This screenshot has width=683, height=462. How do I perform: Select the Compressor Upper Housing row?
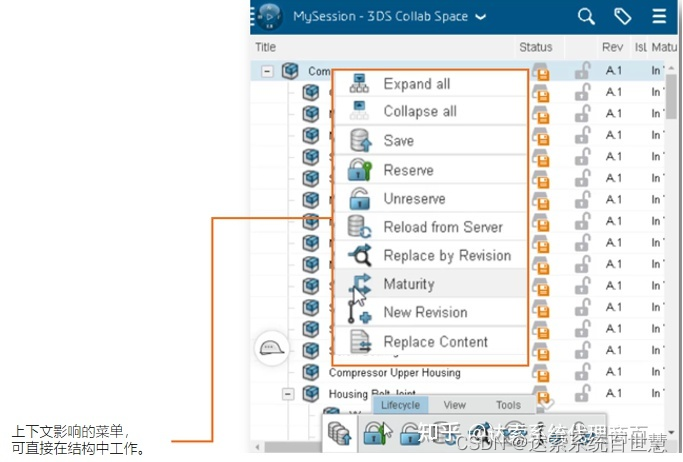click(x=457, y=372)
